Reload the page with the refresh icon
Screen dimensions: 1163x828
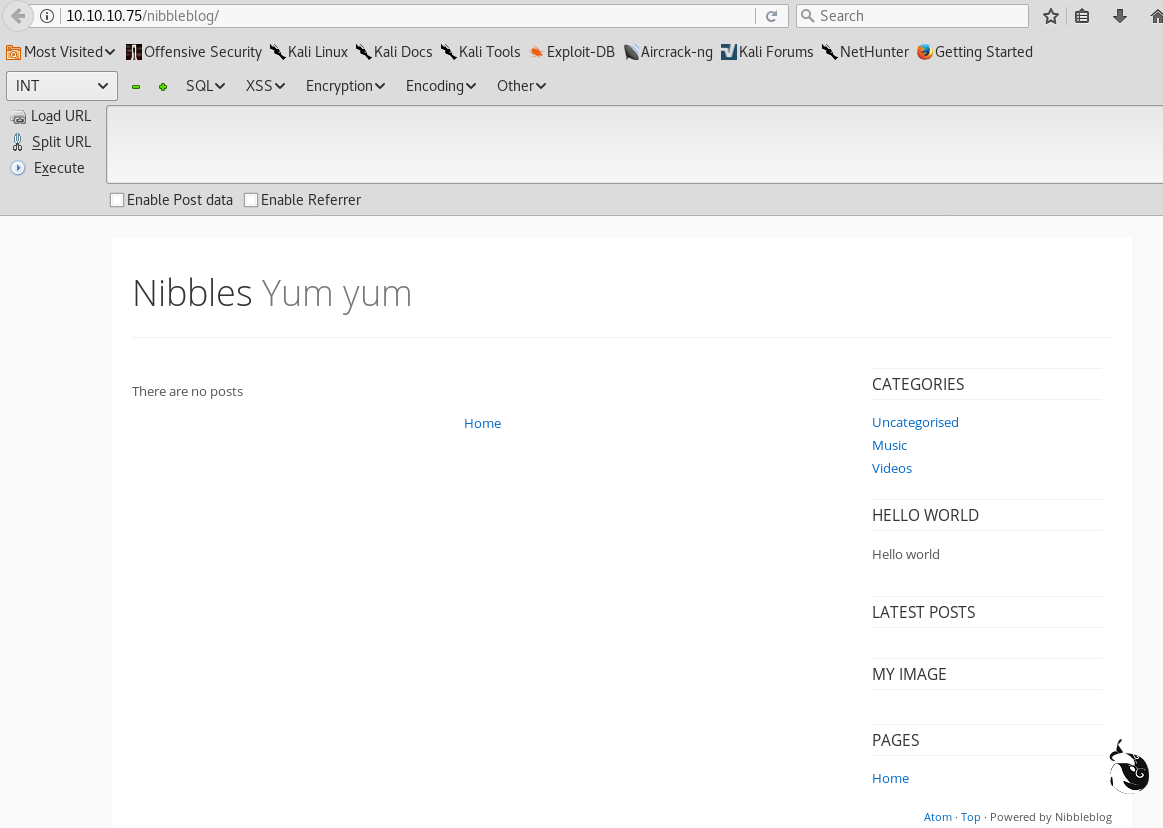[x=771, y=16]
